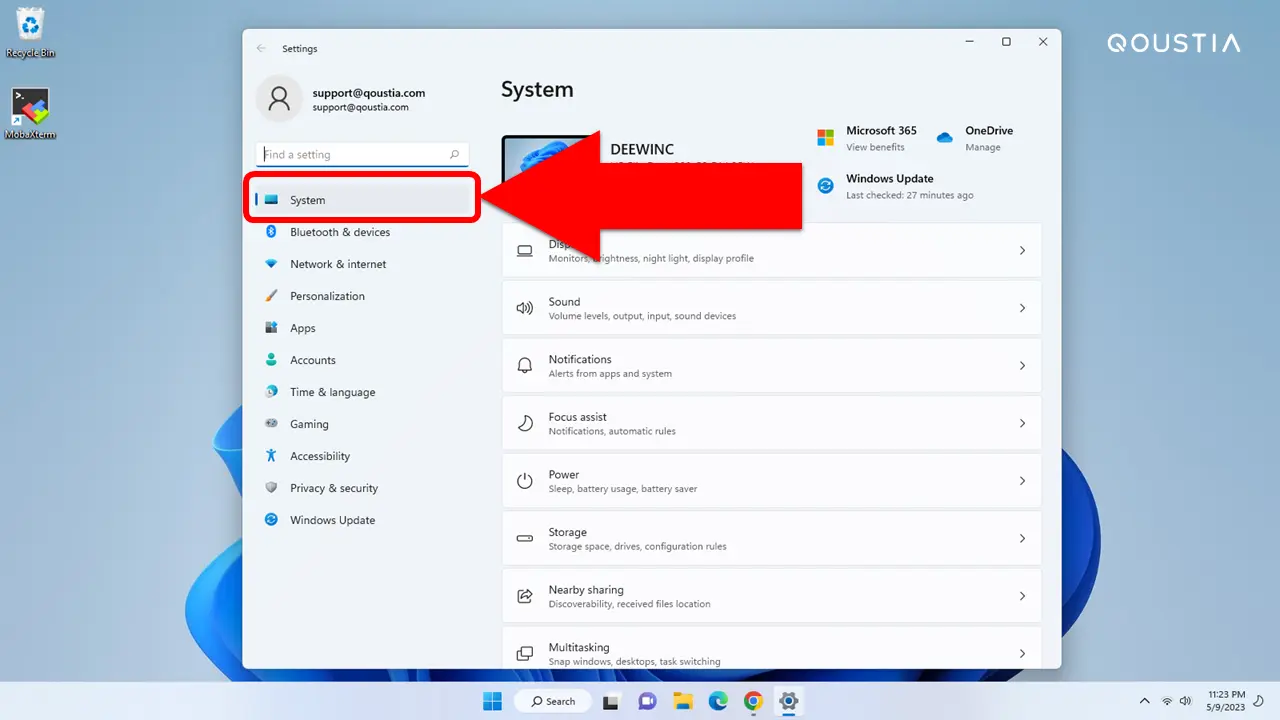The width and height of the screenshot is (1280, 720).
Task: Select the Accounts person icon
Action: coord(271,360)
